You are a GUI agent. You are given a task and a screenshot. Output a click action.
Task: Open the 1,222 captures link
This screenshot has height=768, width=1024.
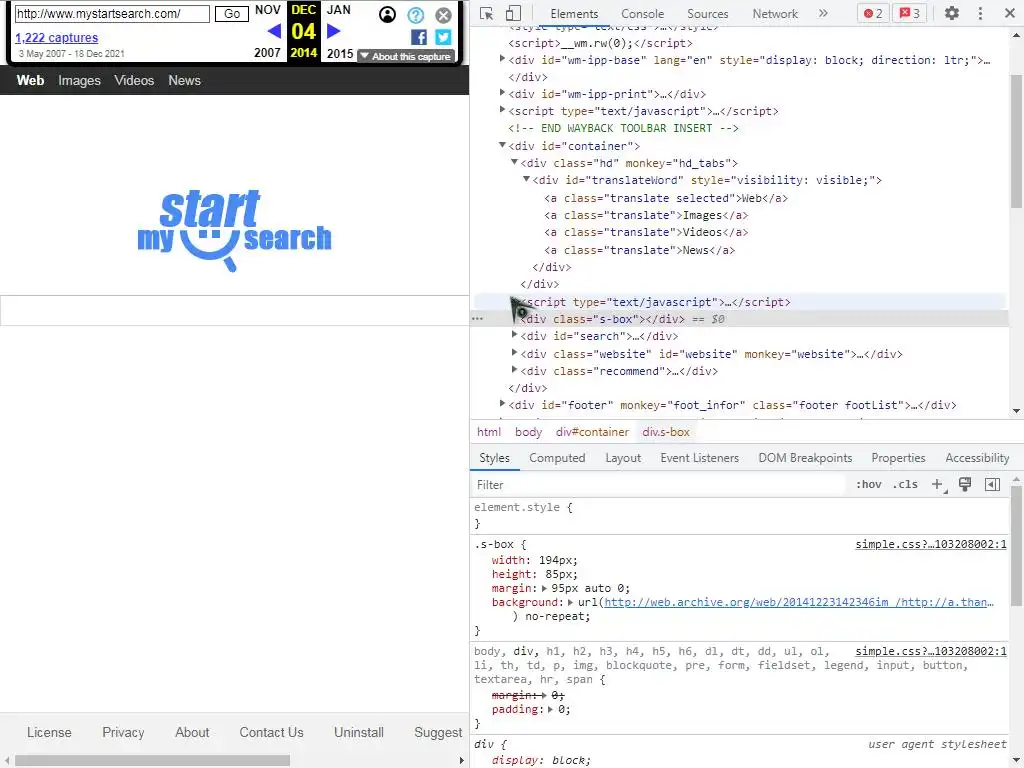(x=57, y=38)
